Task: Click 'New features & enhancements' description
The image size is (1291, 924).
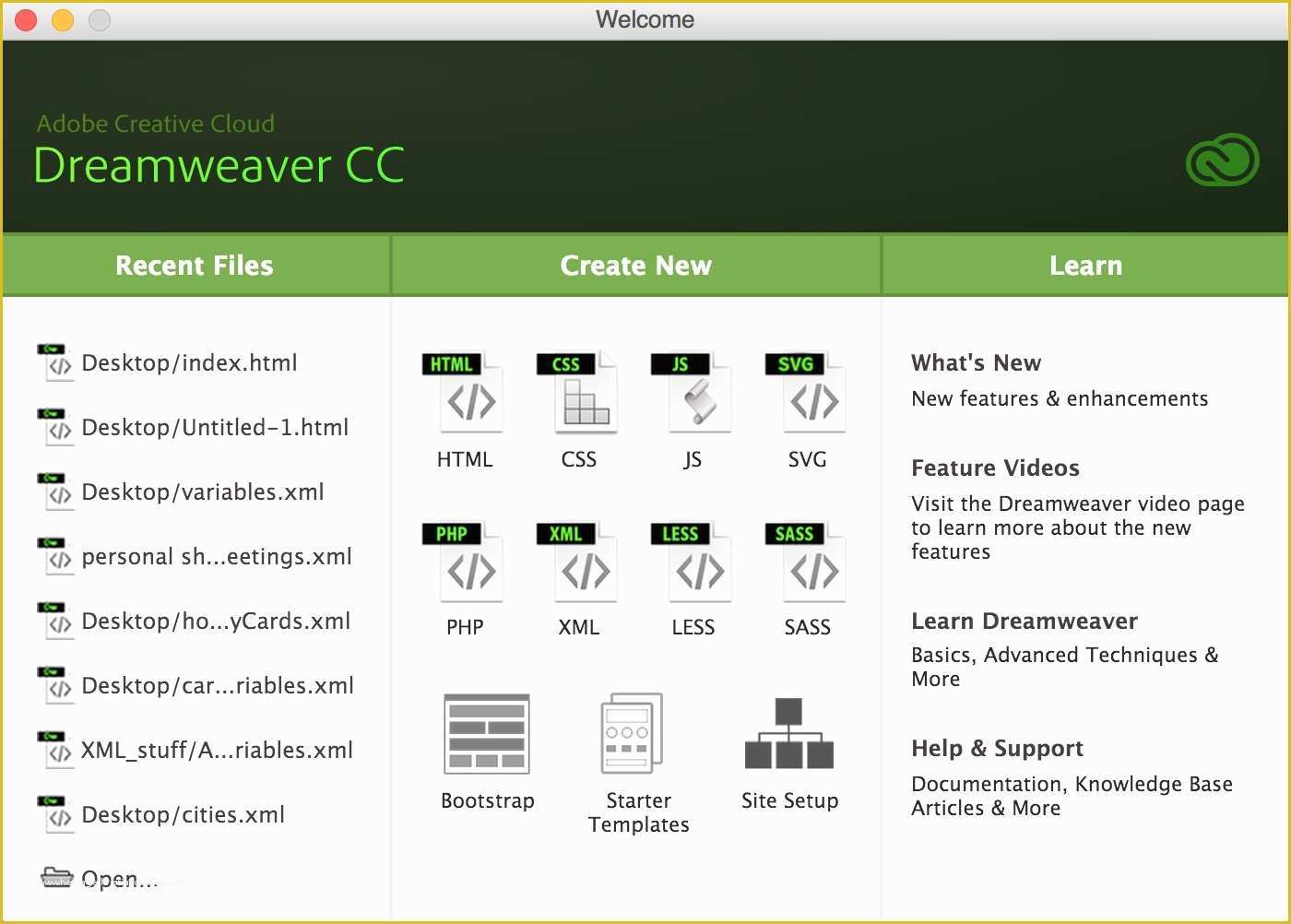Action: point(1060,398)
